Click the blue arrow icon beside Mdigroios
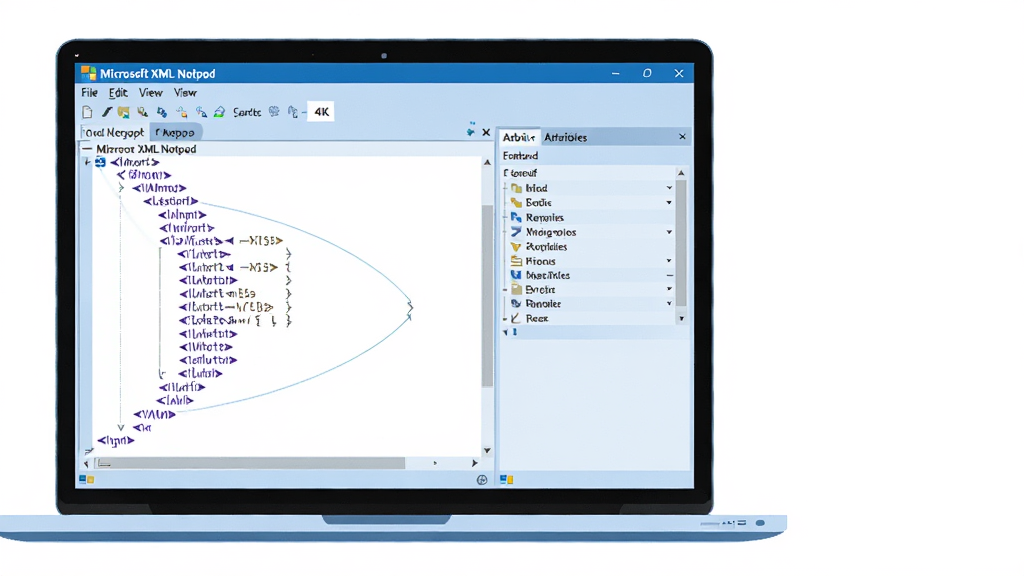Image resolution: width=1024 pixels, height=576 pixels. point(517,232)
